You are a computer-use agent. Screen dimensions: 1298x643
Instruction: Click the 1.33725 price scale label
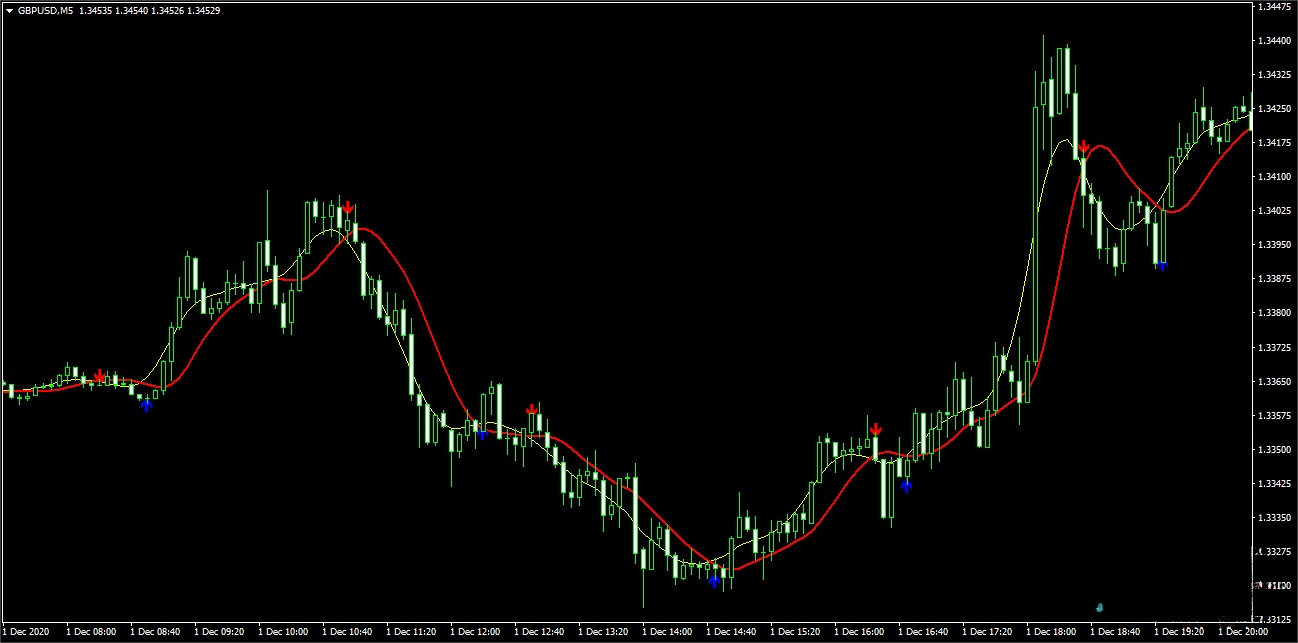[1275, 348]
